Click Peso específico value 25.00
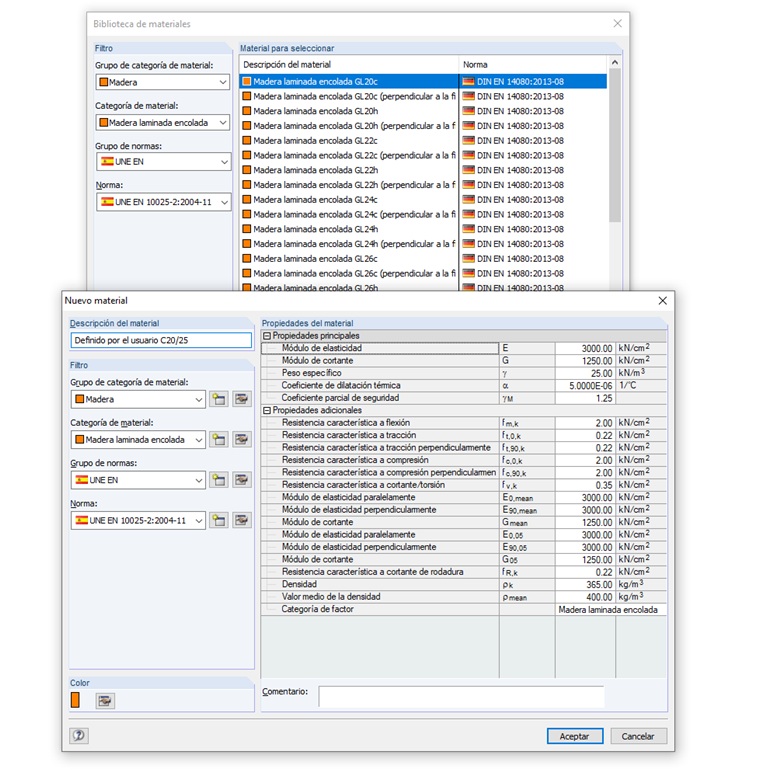Viewport: 760px width, 769px height. point(585,373)
